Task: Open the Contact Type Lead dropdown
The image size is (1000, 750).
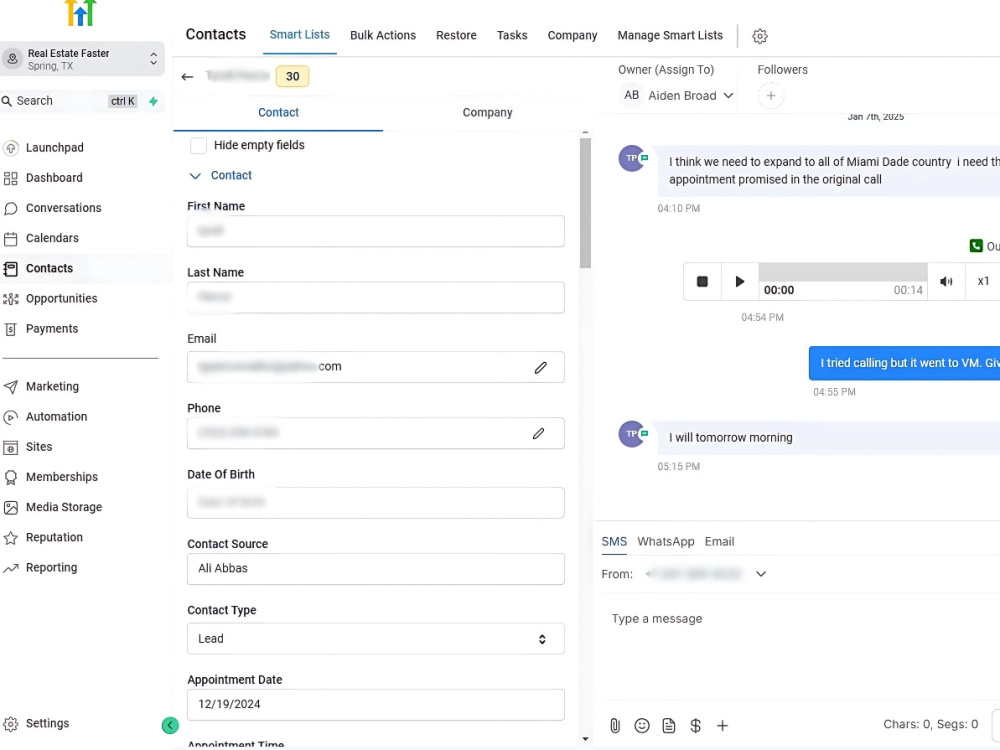Action: tap(376, 638)
